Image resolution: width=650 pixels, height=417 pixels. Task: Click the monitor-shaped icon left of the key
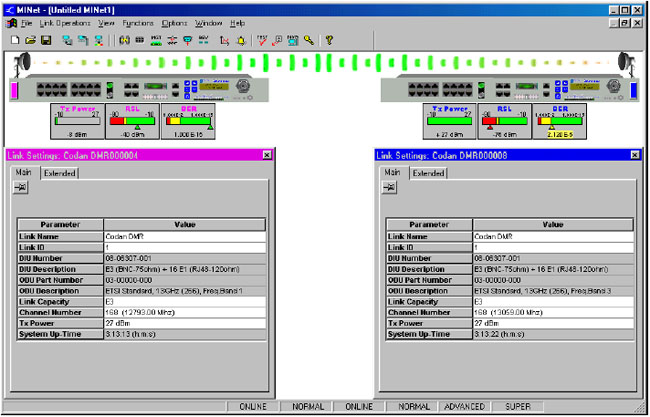293,40
